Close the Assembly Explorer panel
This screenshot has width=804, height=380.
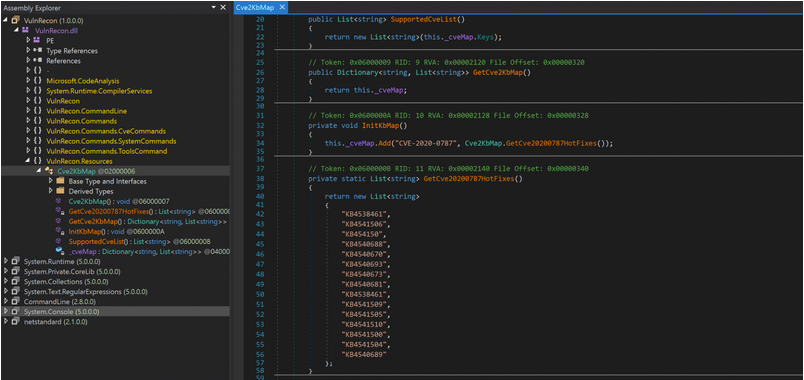[223, 8]
